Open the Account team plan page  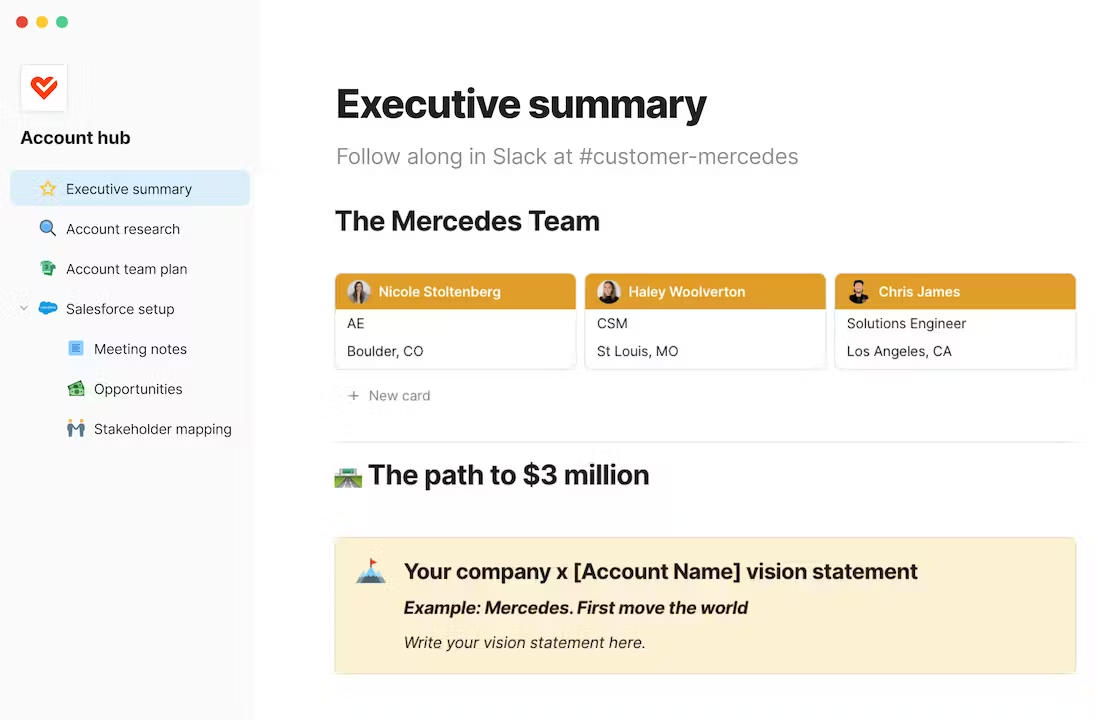[126, 269]
